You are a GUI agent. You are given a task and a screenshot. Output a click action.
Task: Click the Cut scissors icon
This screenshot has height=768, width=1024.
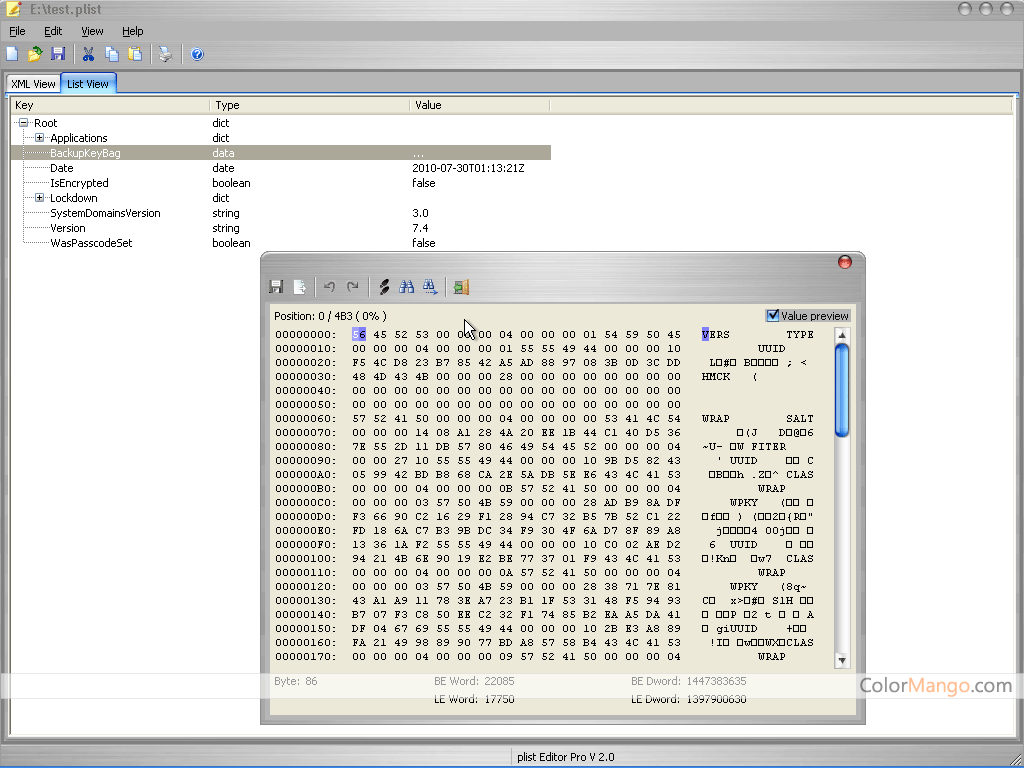coord(88,54)
